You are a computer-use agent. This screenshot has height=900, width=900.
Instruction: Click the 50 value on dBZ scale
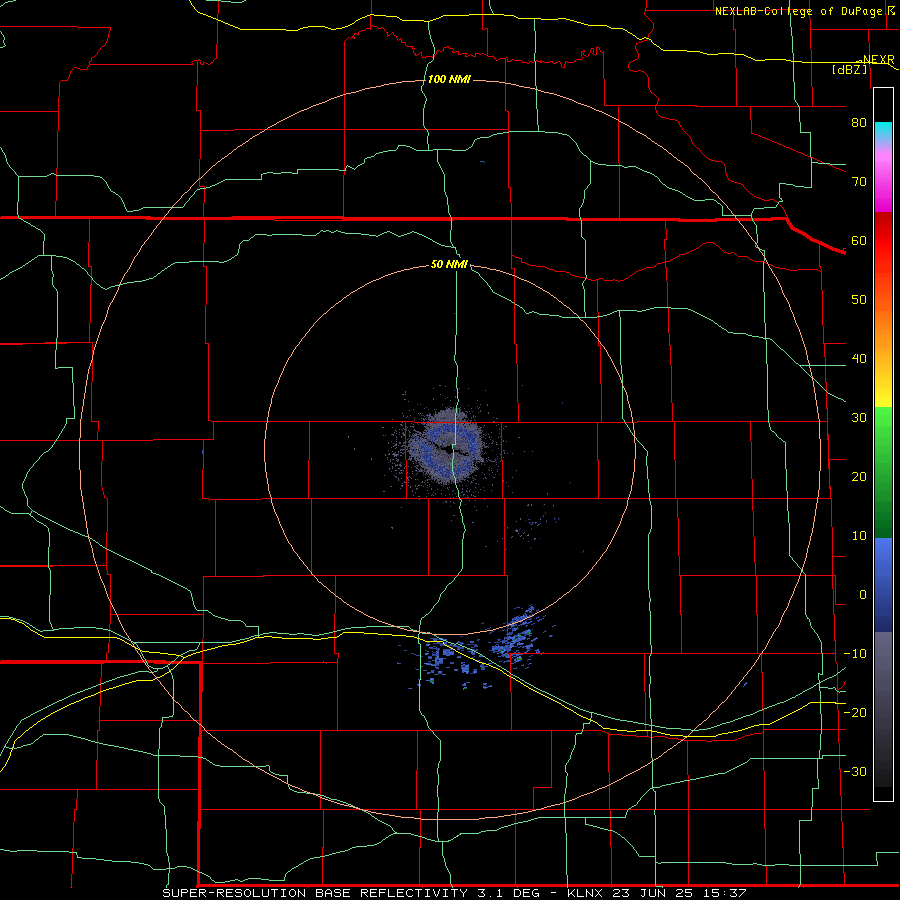(859, 300)
